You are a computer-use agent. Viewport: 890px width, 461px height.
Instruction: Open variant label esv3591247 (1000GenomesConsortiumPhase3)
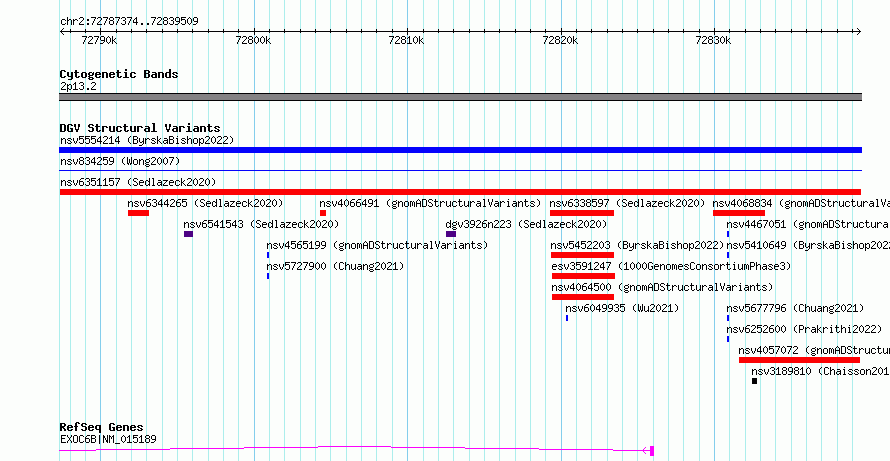click(671, 266)
